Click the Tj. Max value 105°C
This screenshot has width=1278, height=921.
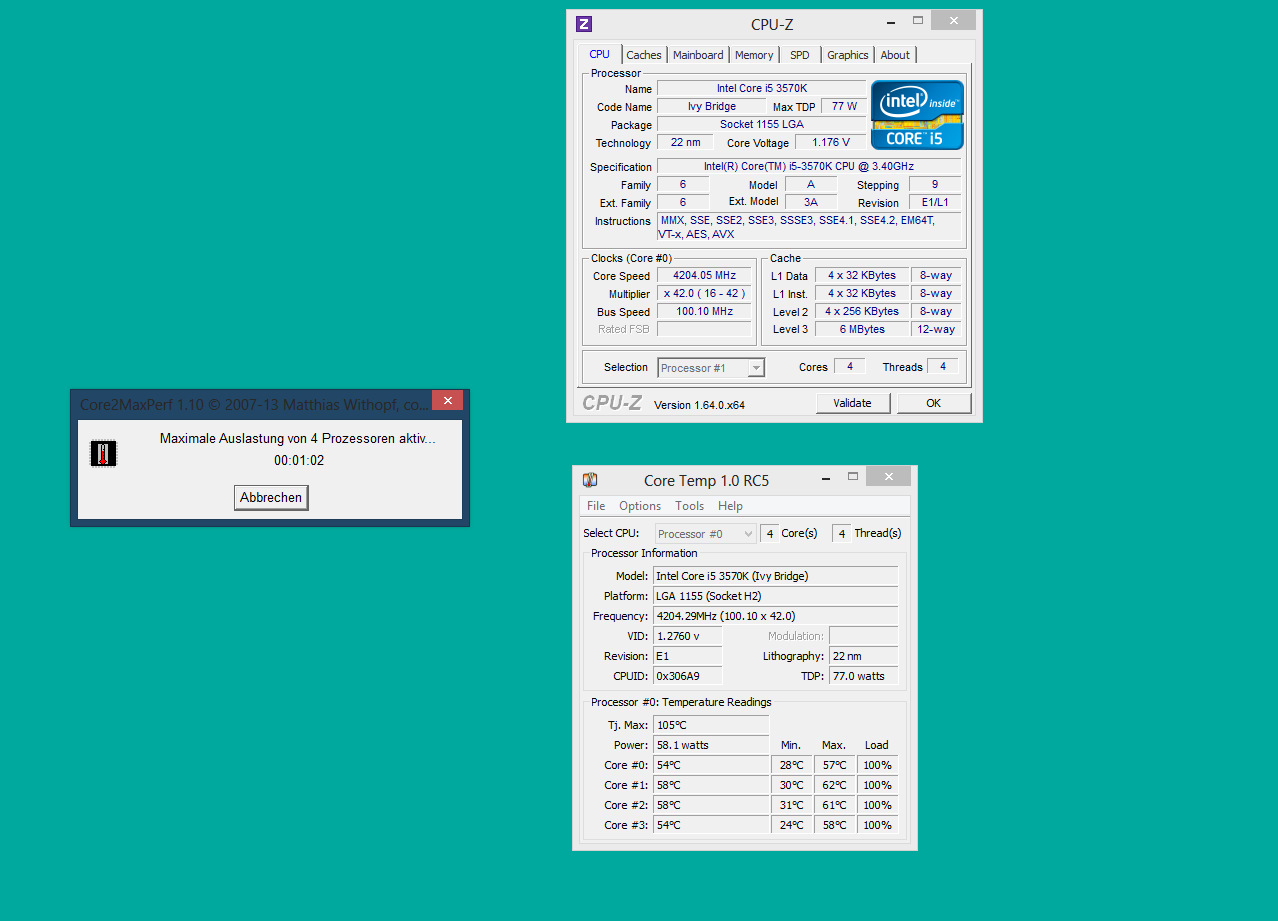711,725
